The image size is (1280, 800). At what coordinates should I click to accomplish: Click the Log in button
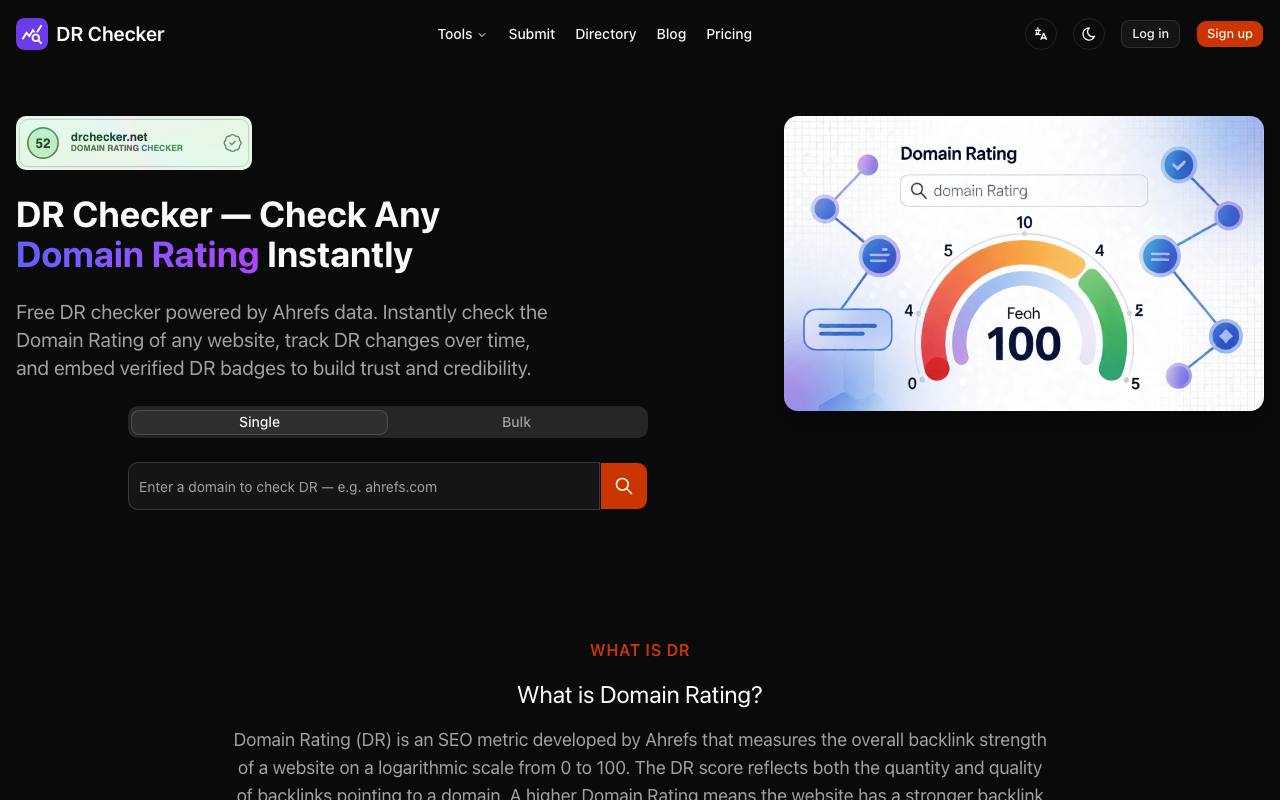[x=1150, y=34]
